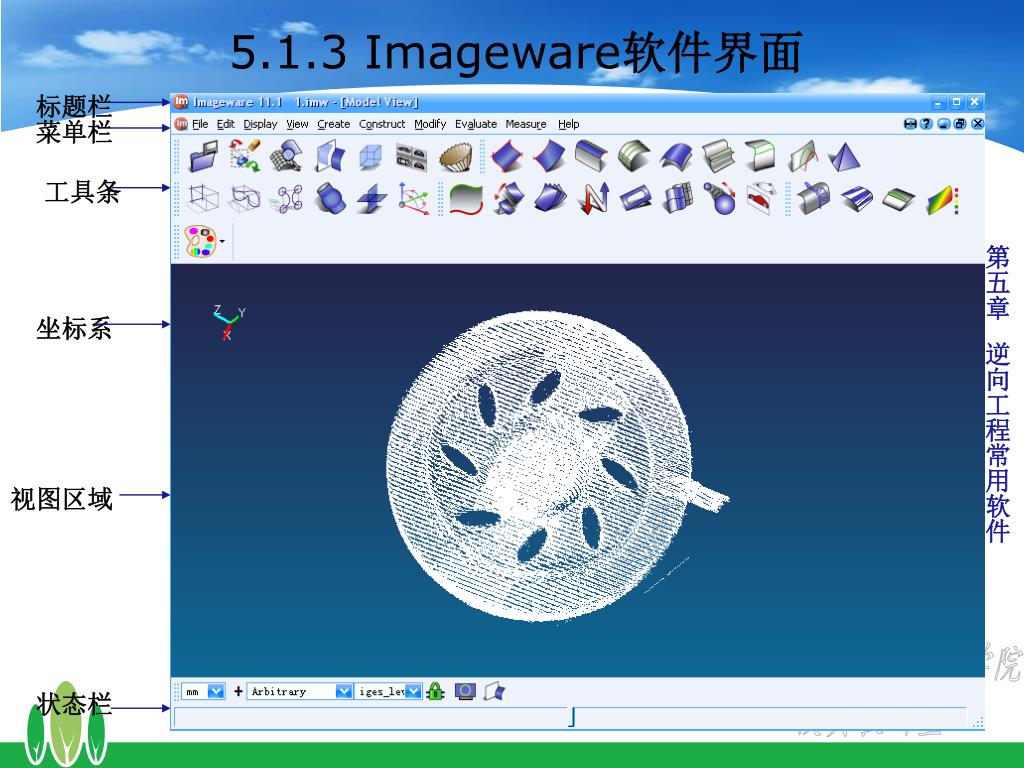1024x768 pixels.
Task: Click the view-plane icon beside the monitor
Action: [494, 691]
